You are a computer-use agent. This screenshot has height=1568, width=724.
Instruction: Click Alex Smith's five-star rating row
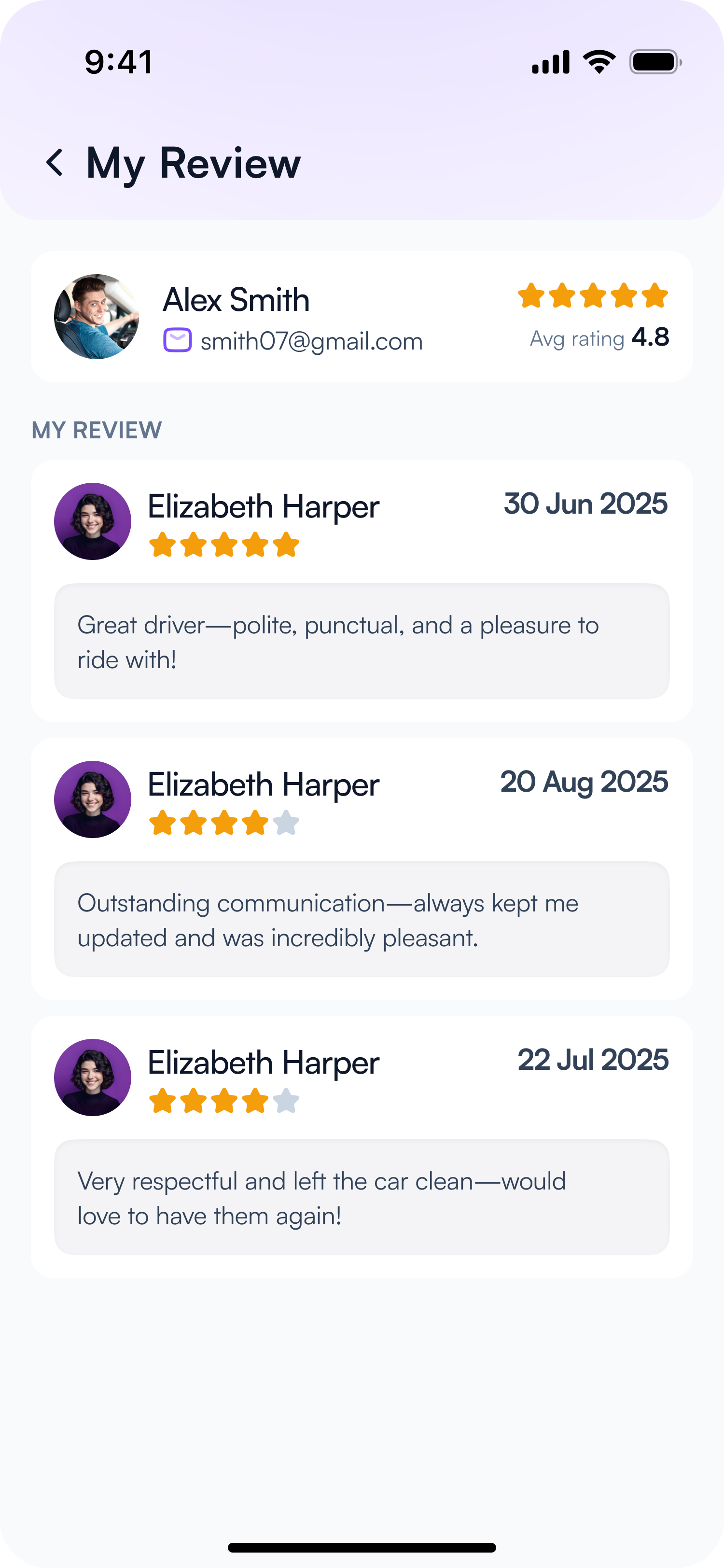[x=593, y=296]
